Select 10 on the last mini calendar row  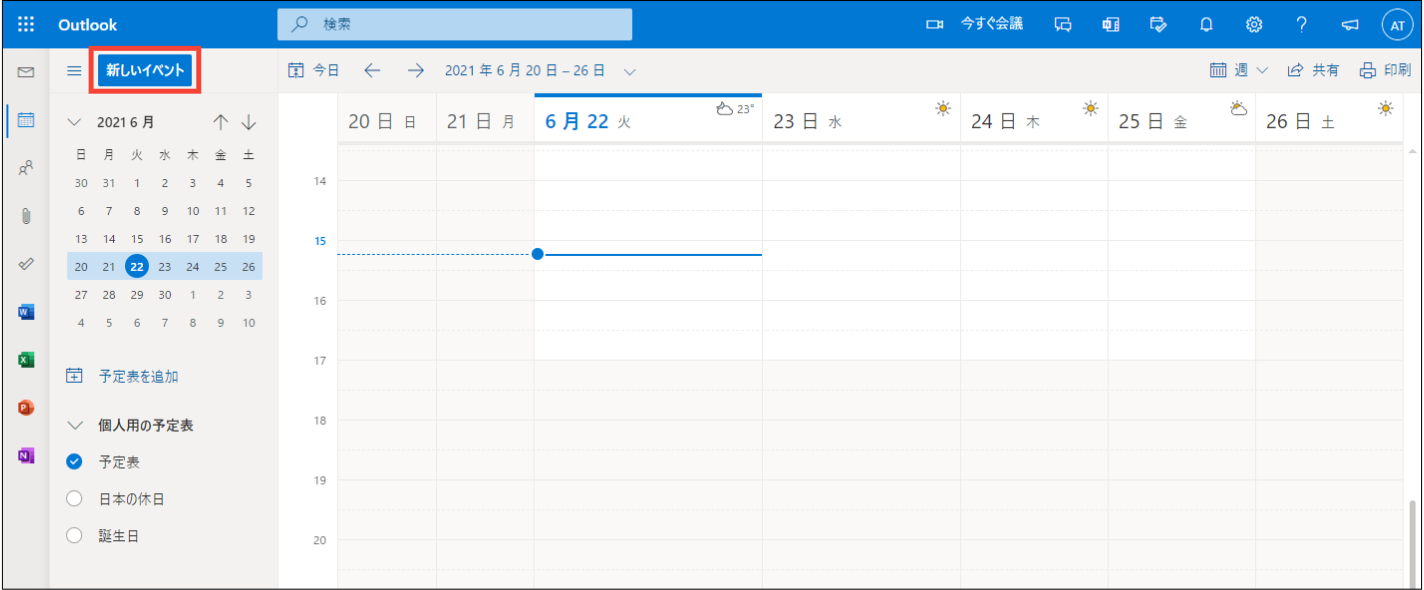[x=249, y=323]
